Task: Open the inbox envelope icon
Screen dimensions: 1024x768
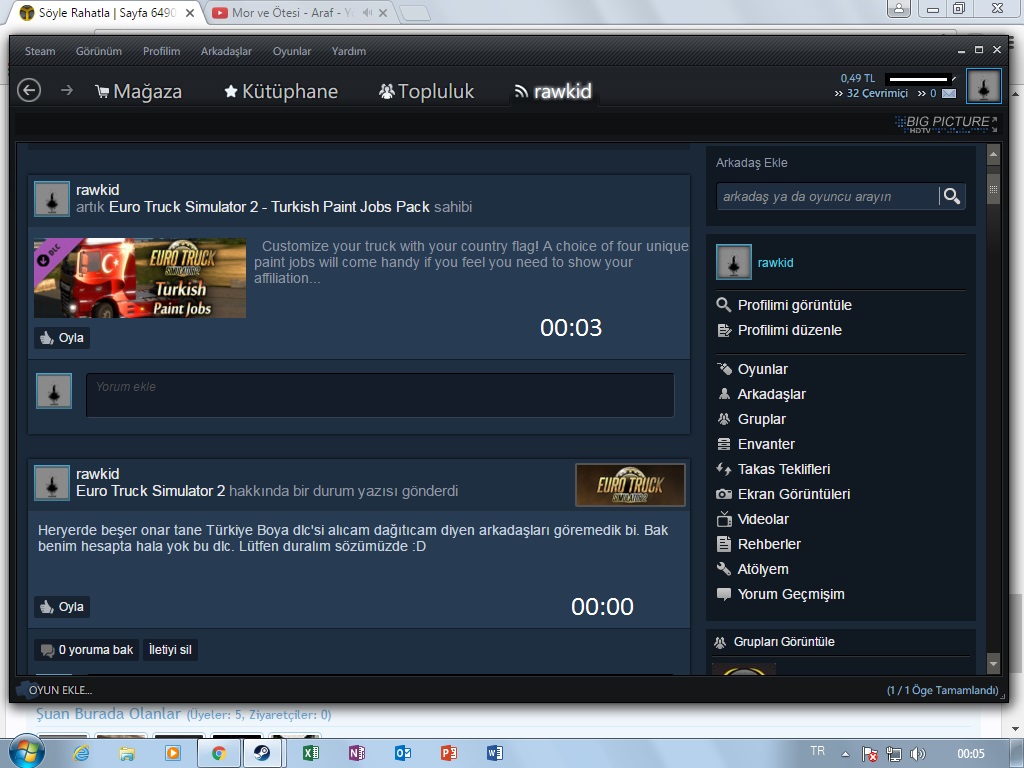Action: point(949,93)
